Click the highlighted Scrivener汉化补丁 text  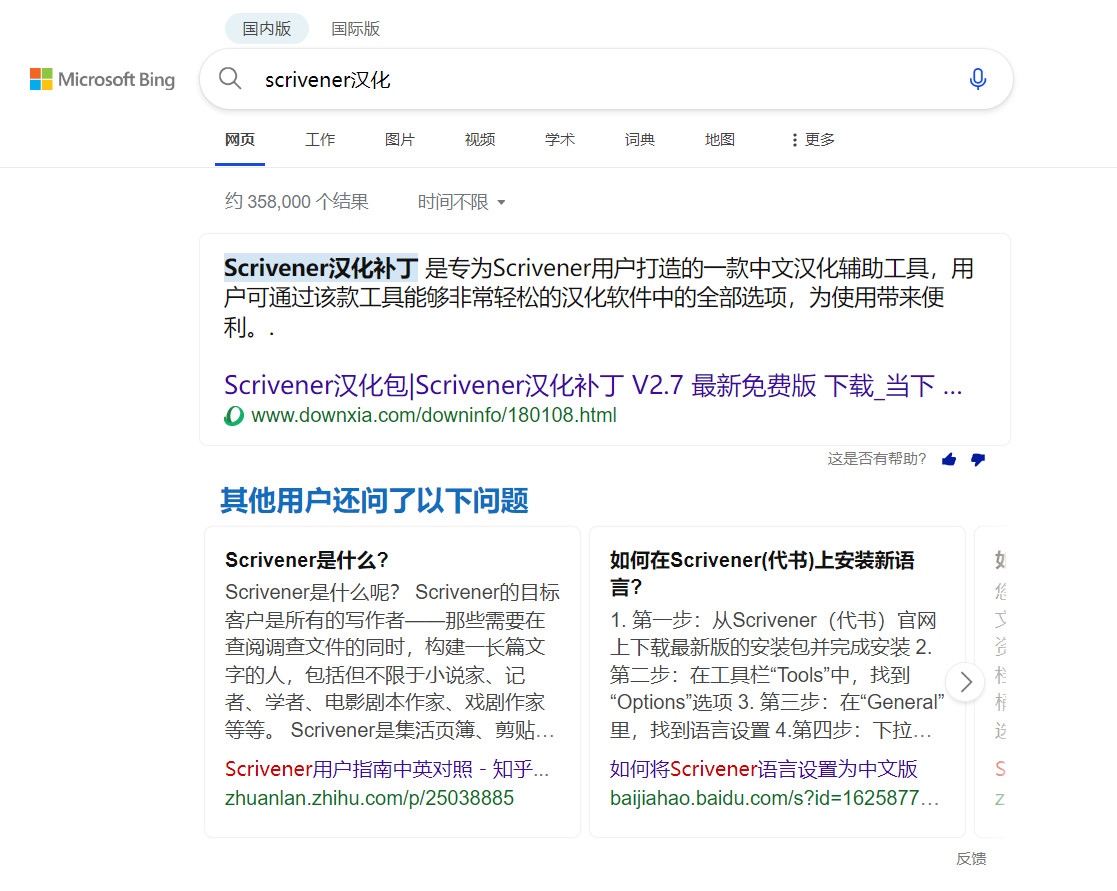click(x=321, y=268)
